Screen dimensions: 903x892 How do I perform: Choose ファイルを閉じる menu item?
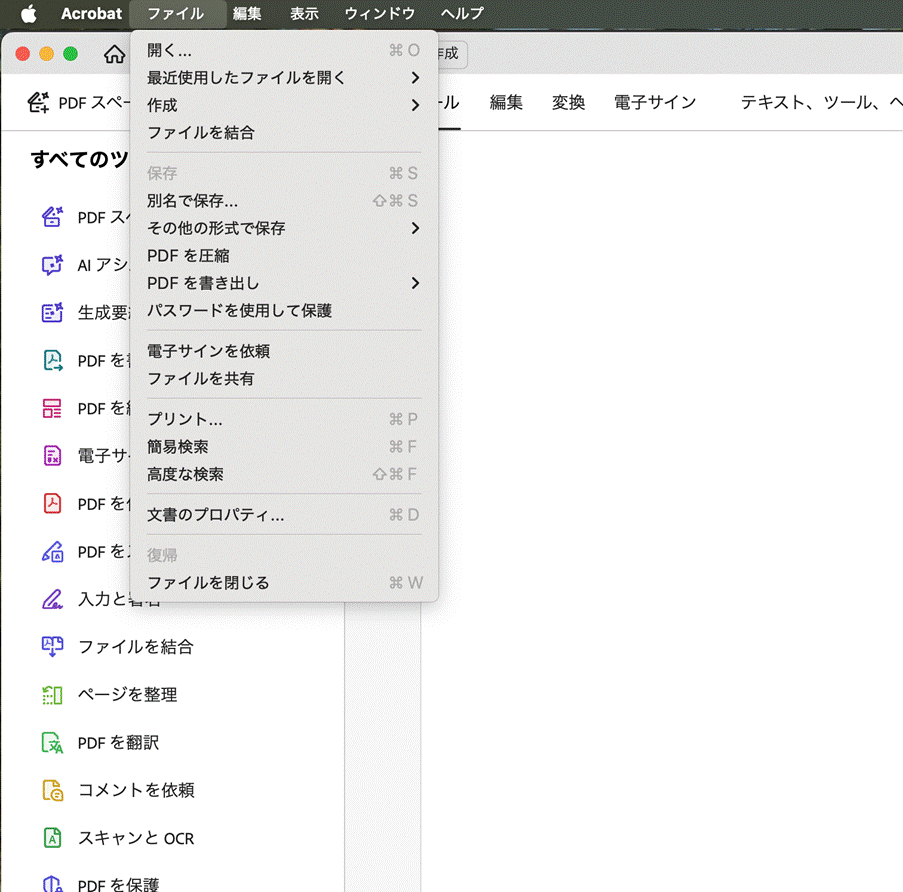pyautogui.click(x=284, y=583)
